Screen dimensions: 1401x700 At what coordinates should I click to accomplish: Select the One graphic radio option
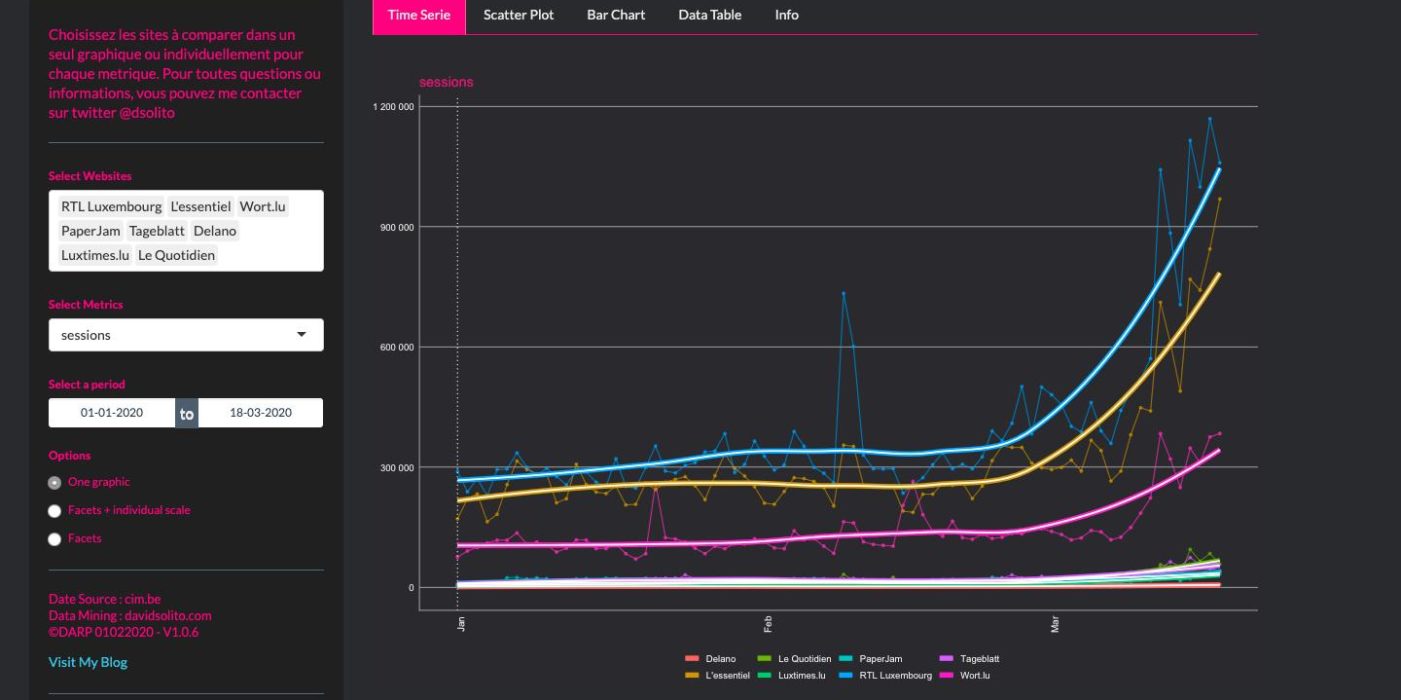coord(55,482)
